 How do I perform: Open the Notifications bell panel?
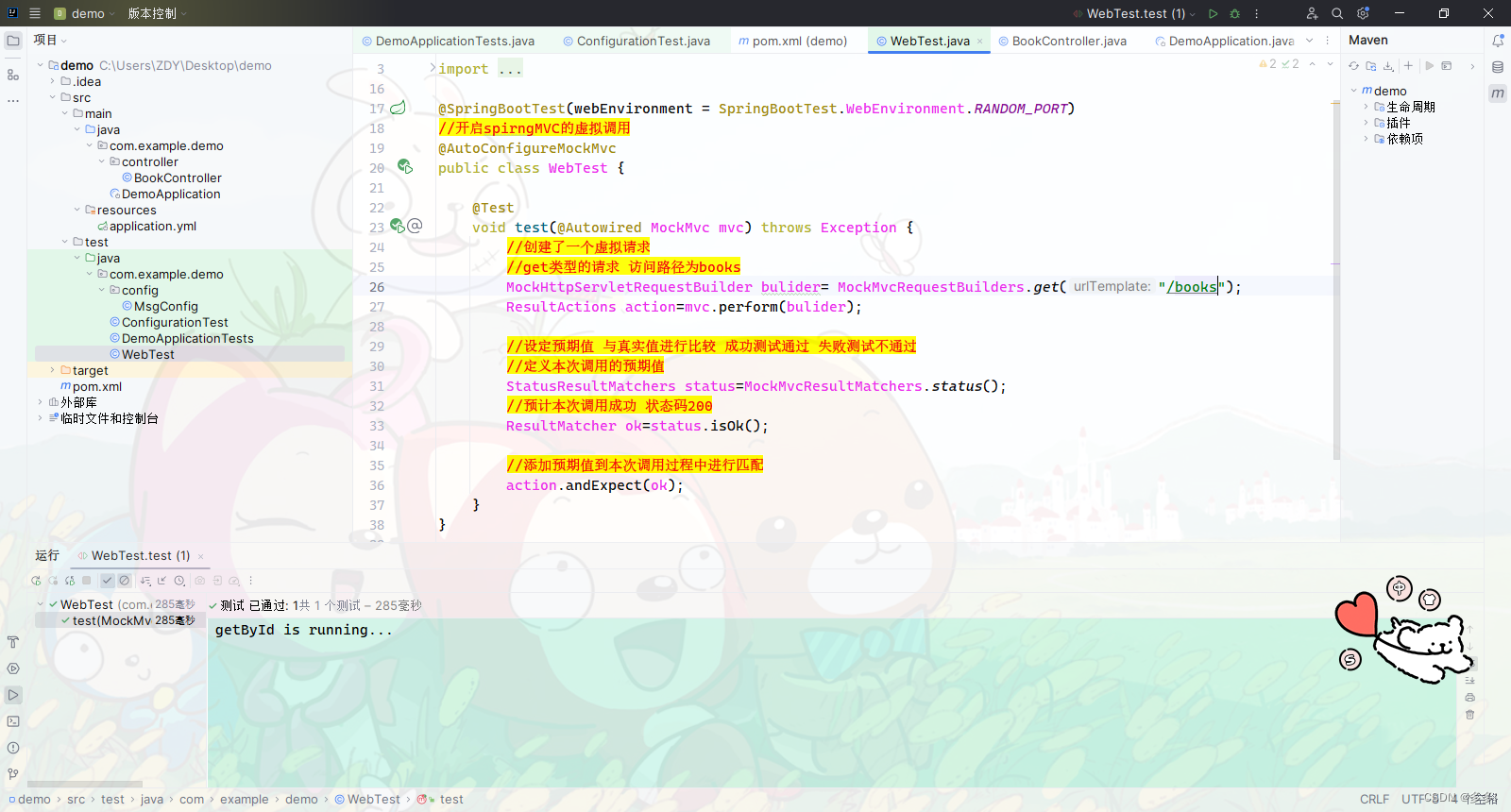pyautogui.click(x=1498, y=41)
